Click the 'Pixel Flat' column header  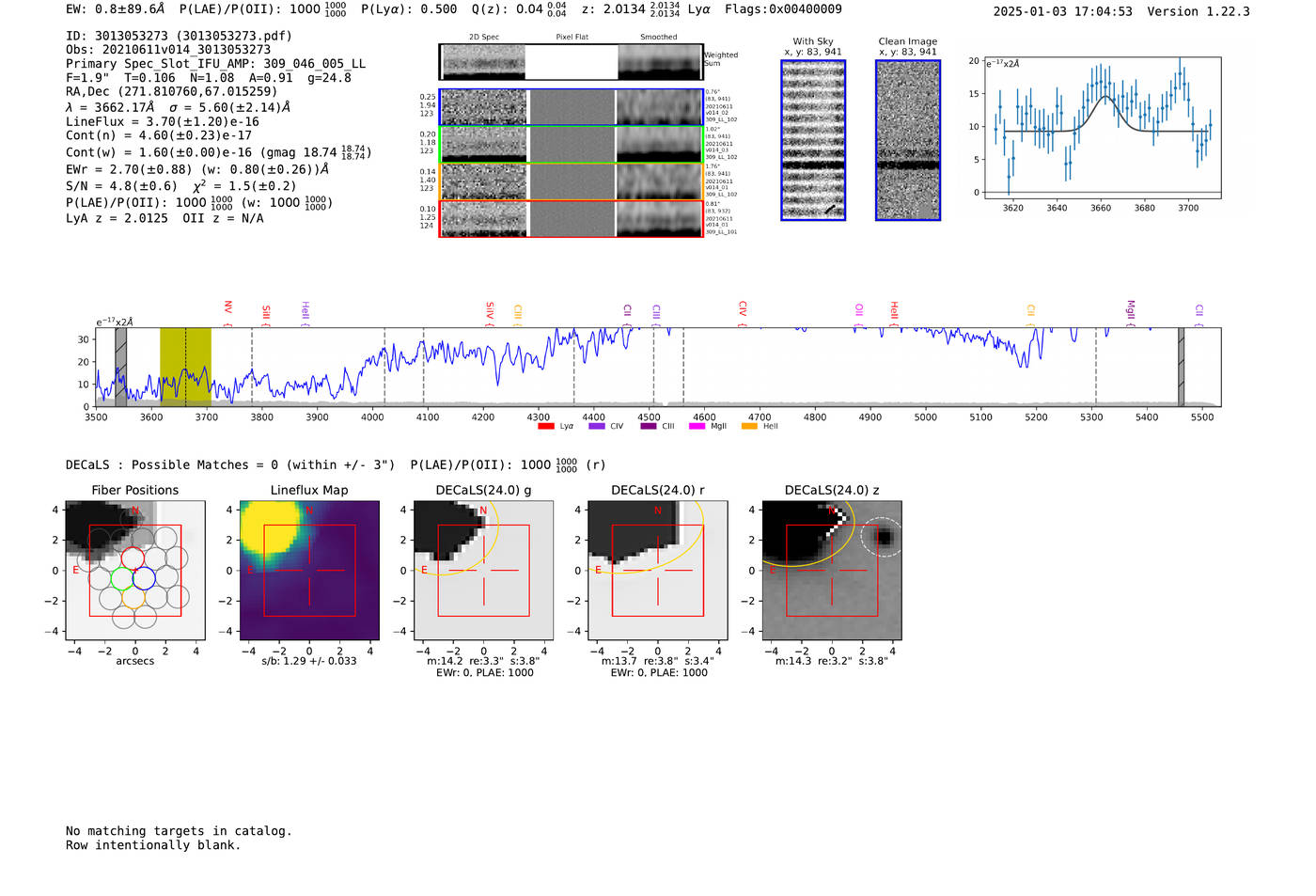coord(572,37)
